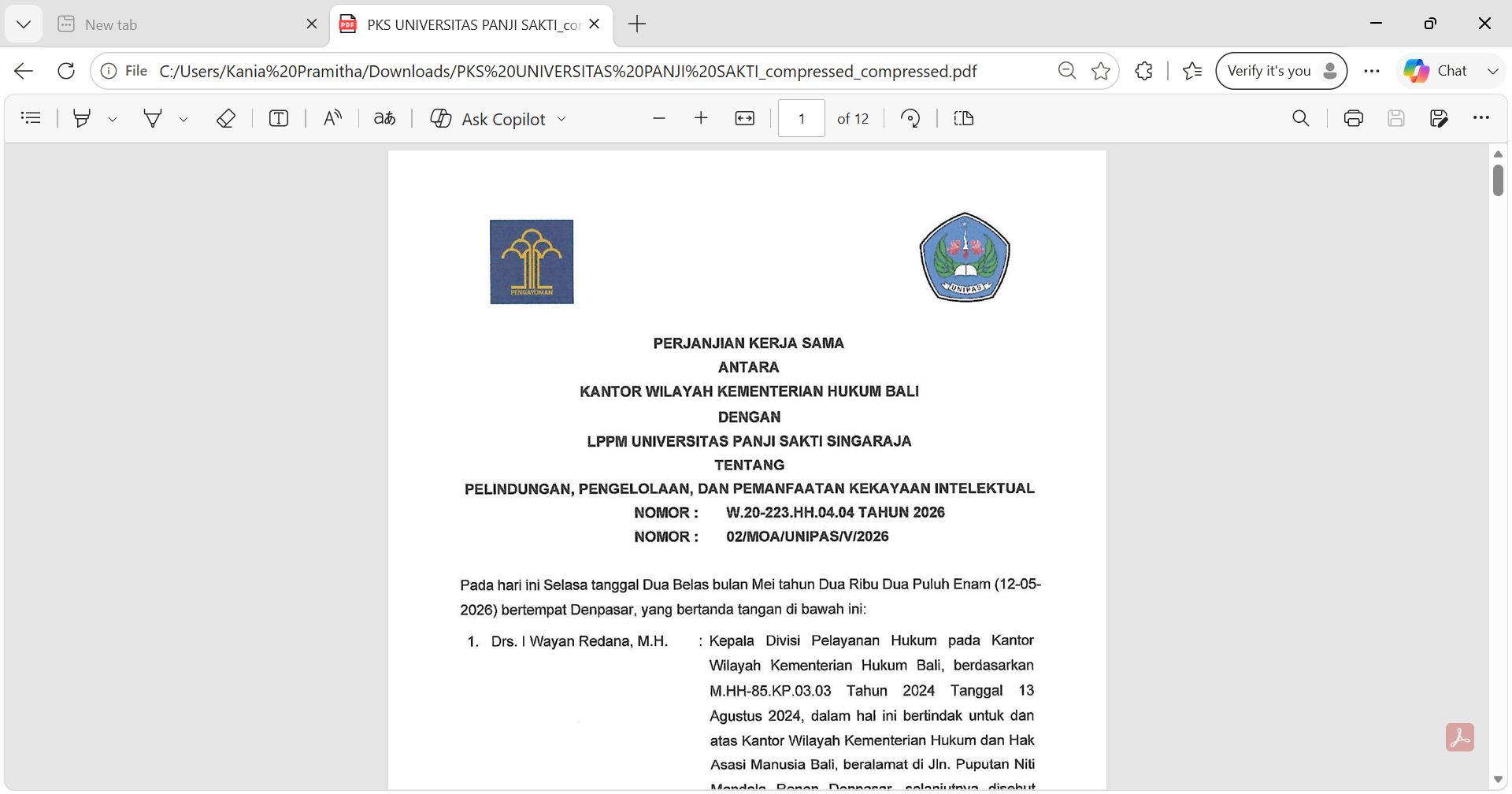The width and height of the screenshot is (1512, 794).
Task: View site information icon
Action: pos(109,71)
